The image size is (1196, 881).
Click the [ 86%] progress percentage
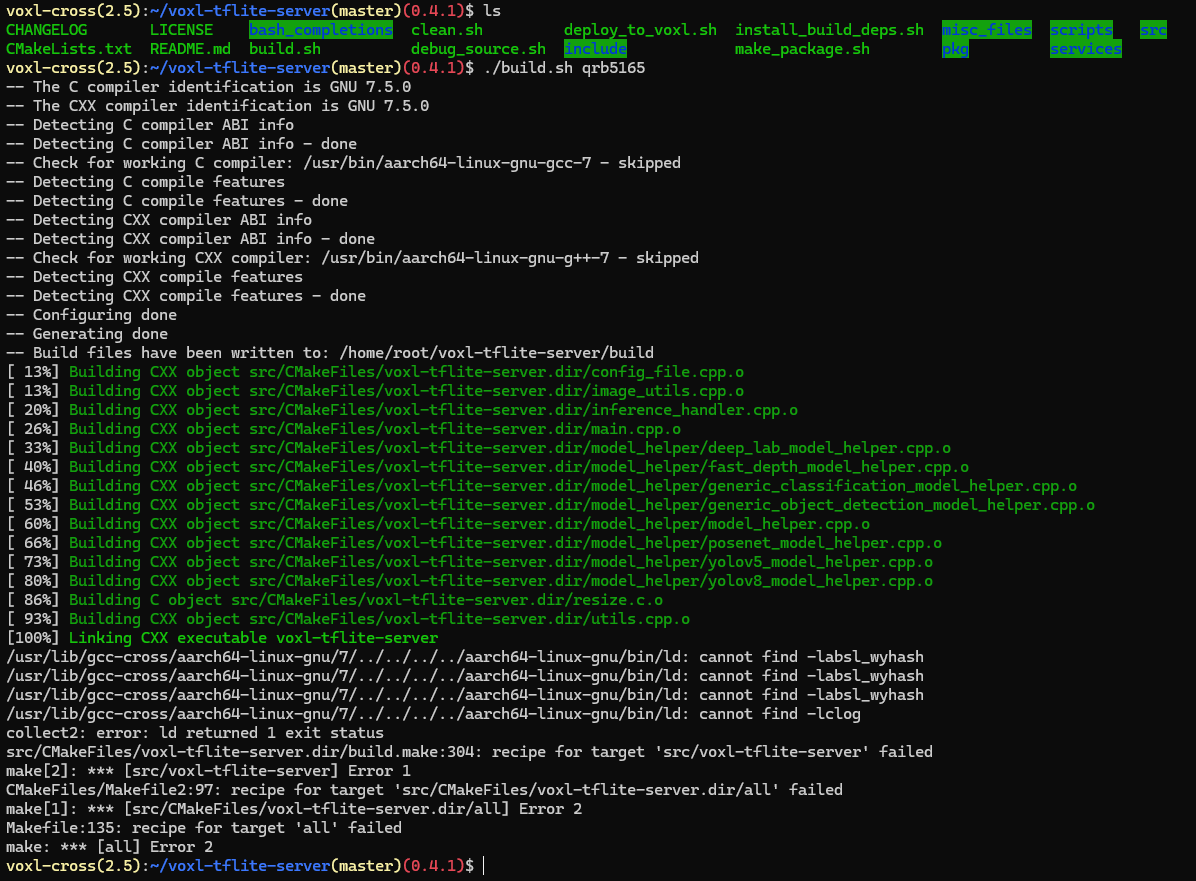(x=33, y=600)
